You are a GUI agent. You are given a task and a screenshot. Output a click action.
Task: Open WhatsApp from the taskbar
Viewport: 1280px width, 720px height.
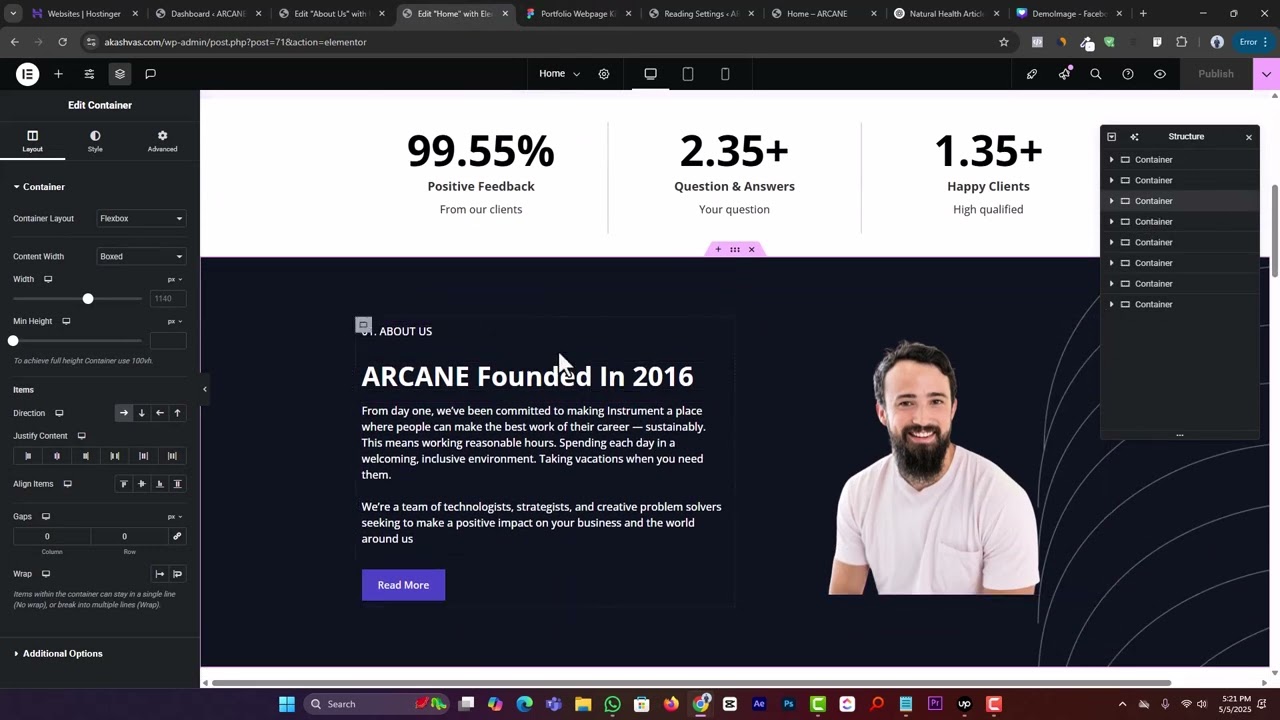pos(612,704)
